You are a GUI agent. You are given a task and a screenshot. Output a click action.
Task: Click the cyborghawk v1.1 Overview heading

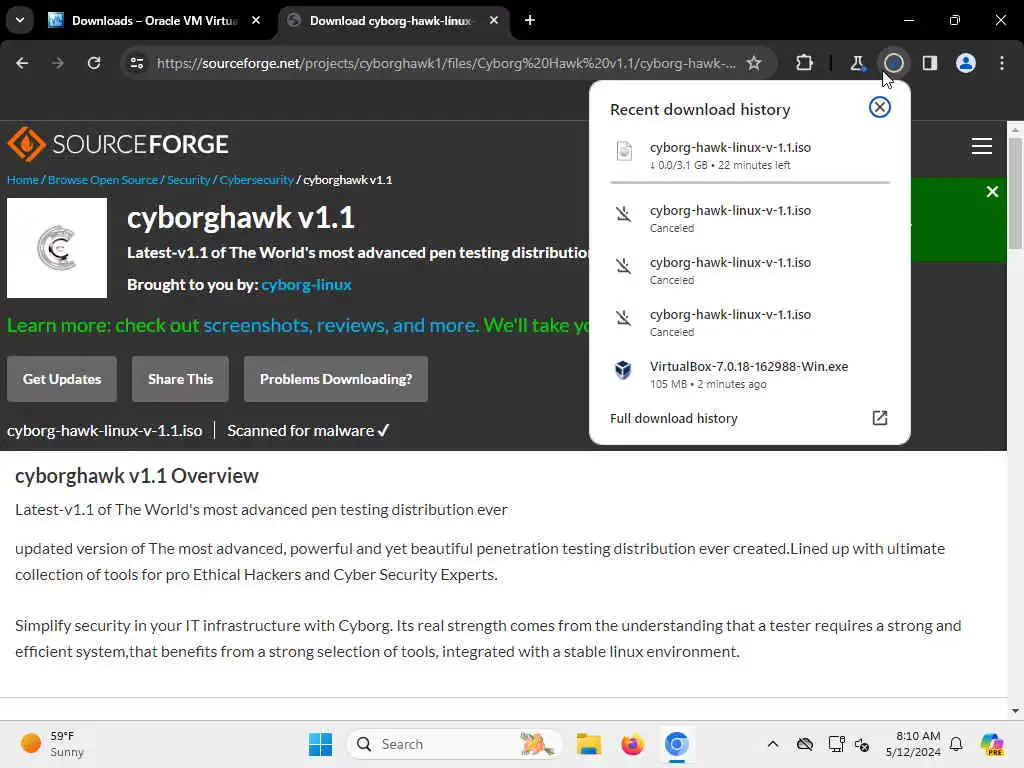click(137, 476)
